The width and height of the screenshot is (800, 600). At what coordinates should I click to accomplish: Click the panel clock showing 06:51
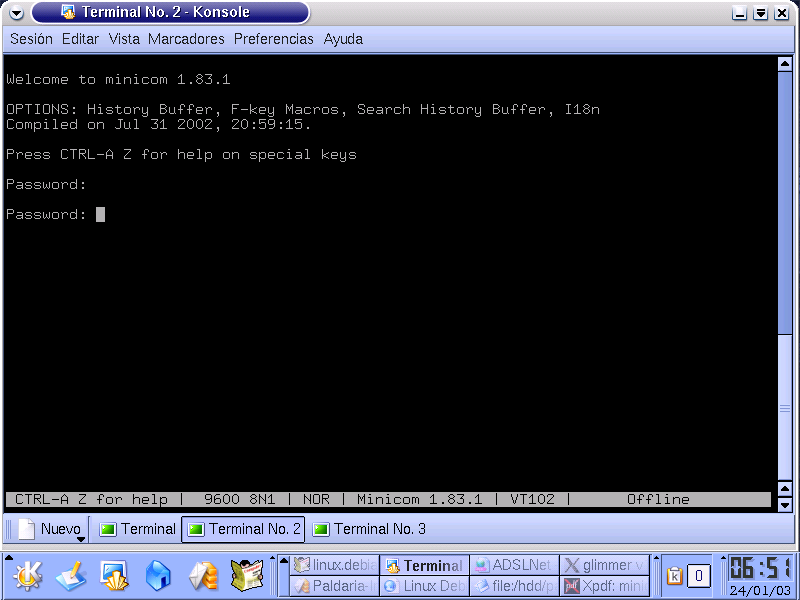(x=760, y=568)
